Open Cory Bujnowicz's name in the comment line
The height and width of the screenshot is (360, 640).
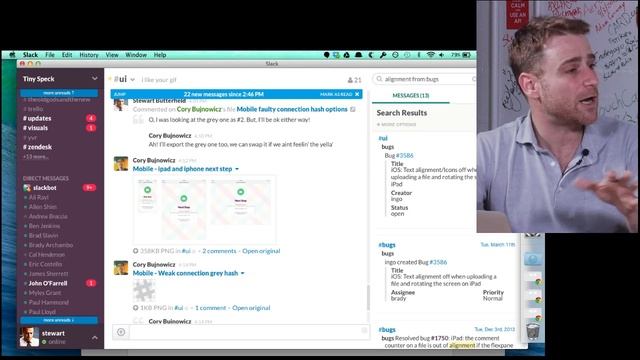(199, 109)
